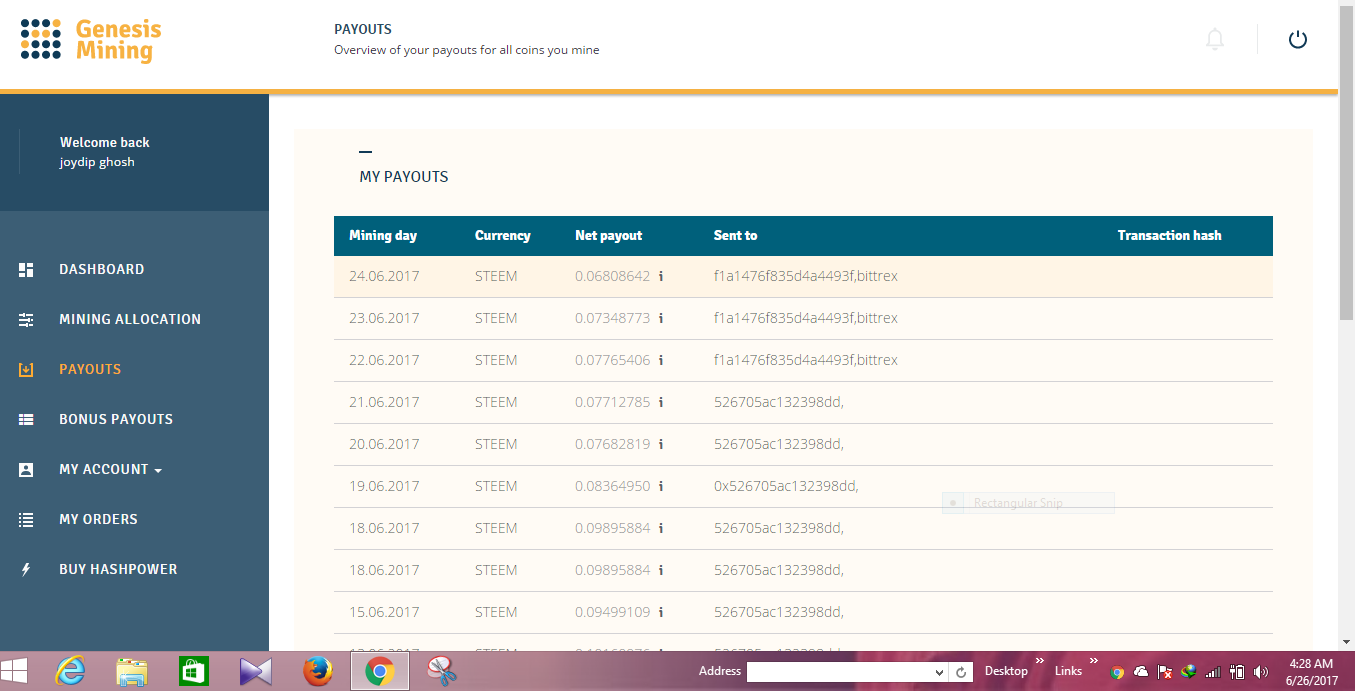Viewport: 1355px width, 691px height.
Task: Click the 0.07765406 payout value
Action: point(612,360)
